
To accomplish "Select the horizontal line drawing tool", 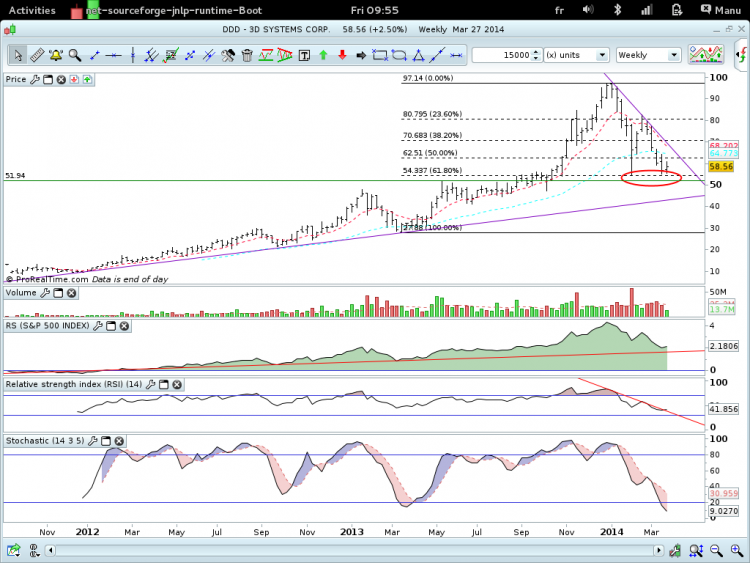I will pos(113,55).
